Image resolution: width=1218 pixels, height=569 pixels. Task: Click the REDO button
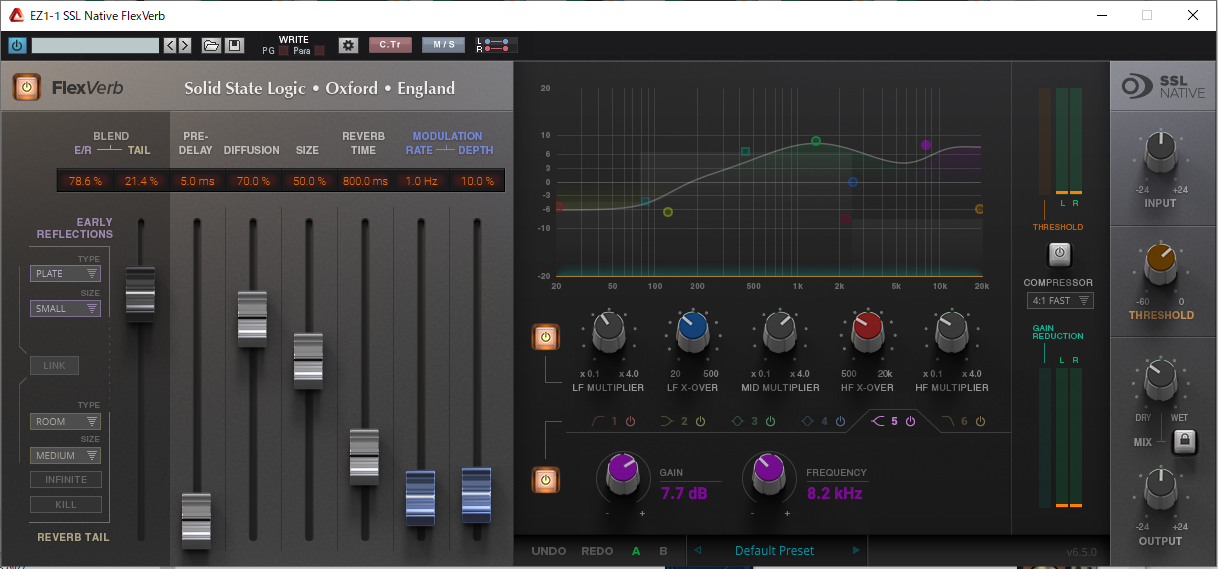pos(597,551)
